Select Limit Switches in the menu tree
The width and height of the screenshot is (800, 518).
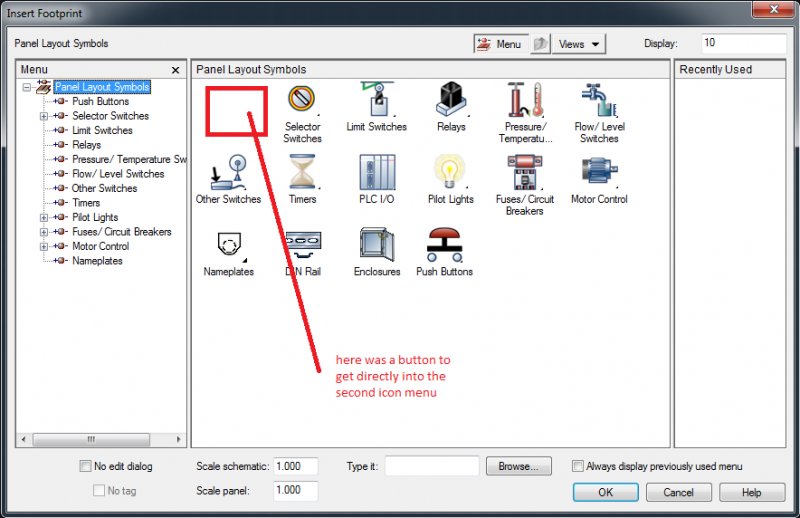102,131
